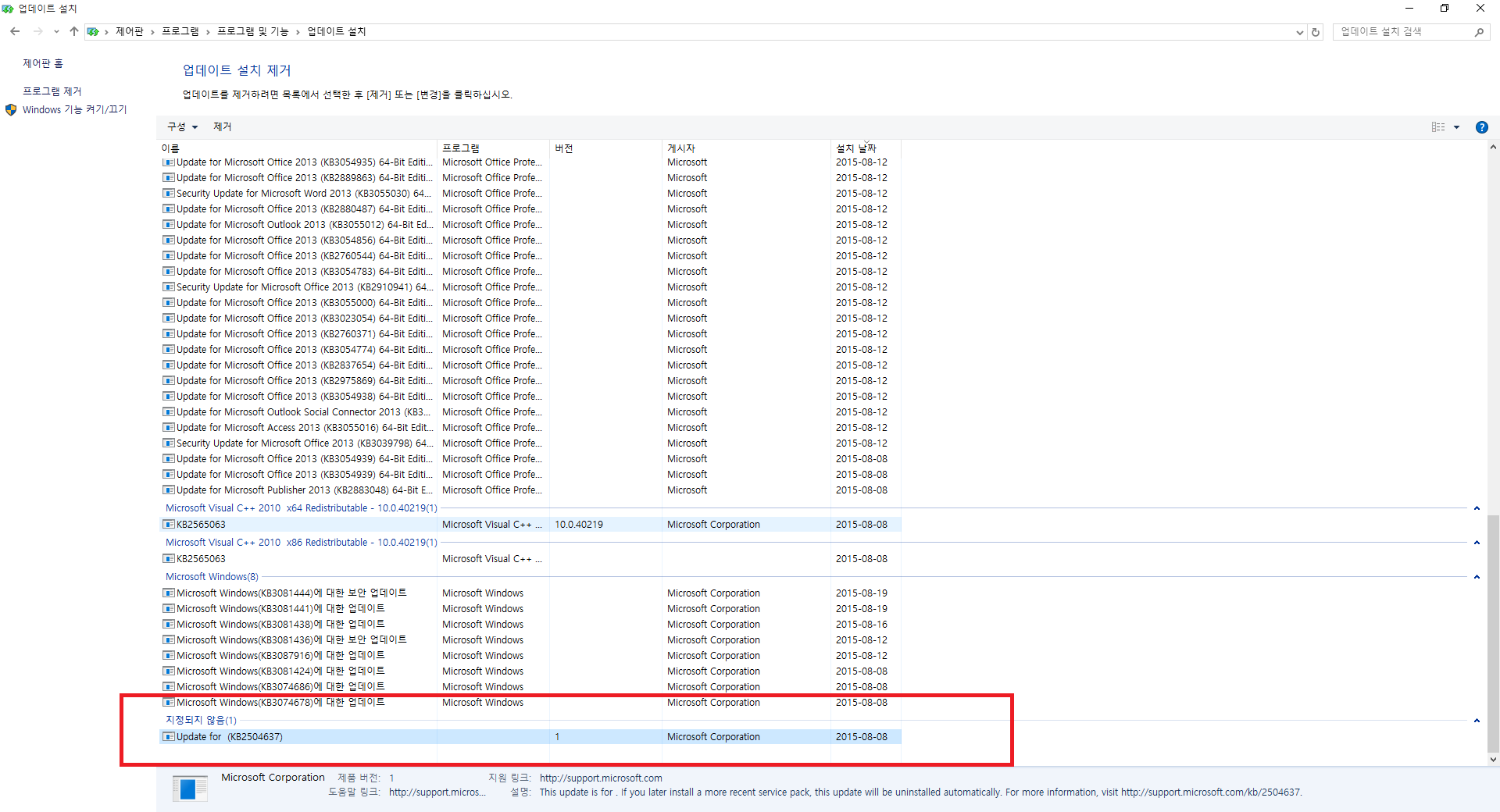The width and height of the screenshot is (1500, 812).
Task: Sort by the 이름 column header
Action: pyautogui.click(x=297, y=148)
